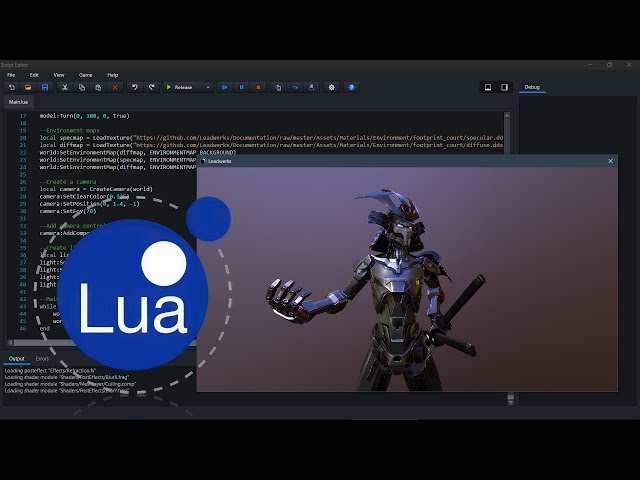Cut selected text with scissors icon
This screenshot has height=480, width=640.
pyautogui.click(x=65, y=87)
